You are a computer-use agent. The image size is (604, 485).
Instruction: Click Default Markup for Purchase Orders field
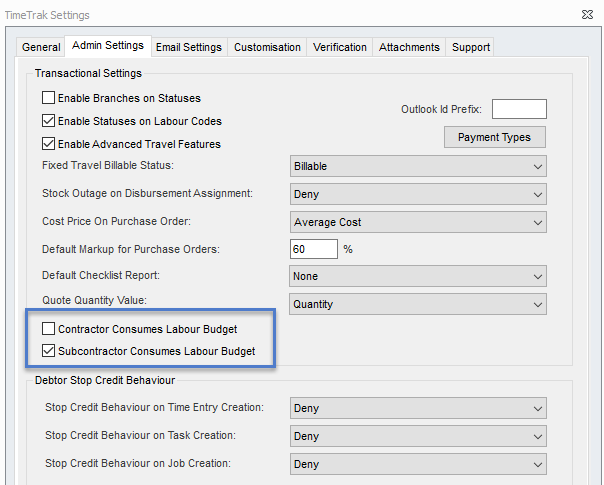(313, 249)
